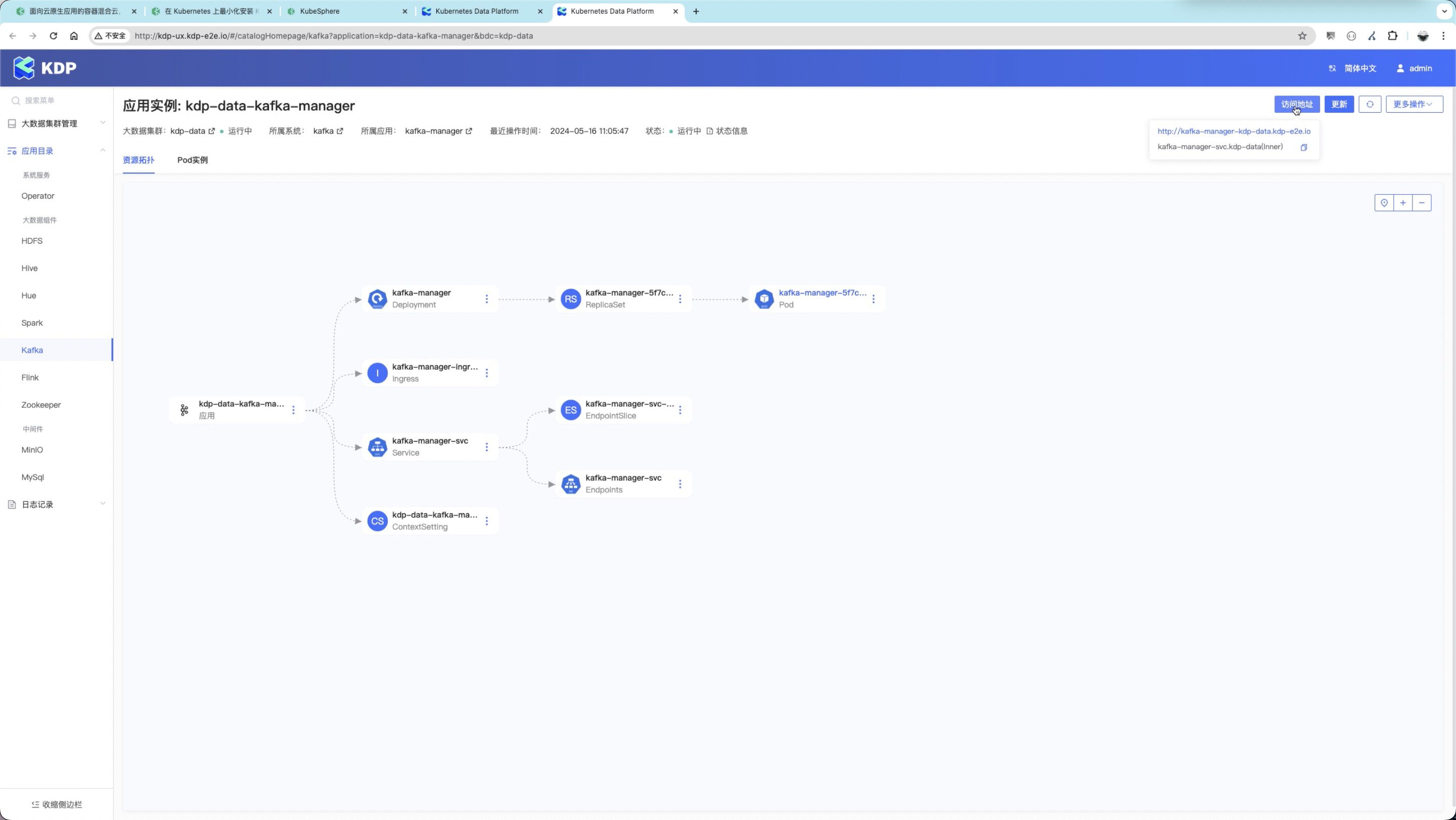Screen dimensions: 1456x820
Task: Click the kafka-manager-svc Service node icon
Action: point(377,447)
